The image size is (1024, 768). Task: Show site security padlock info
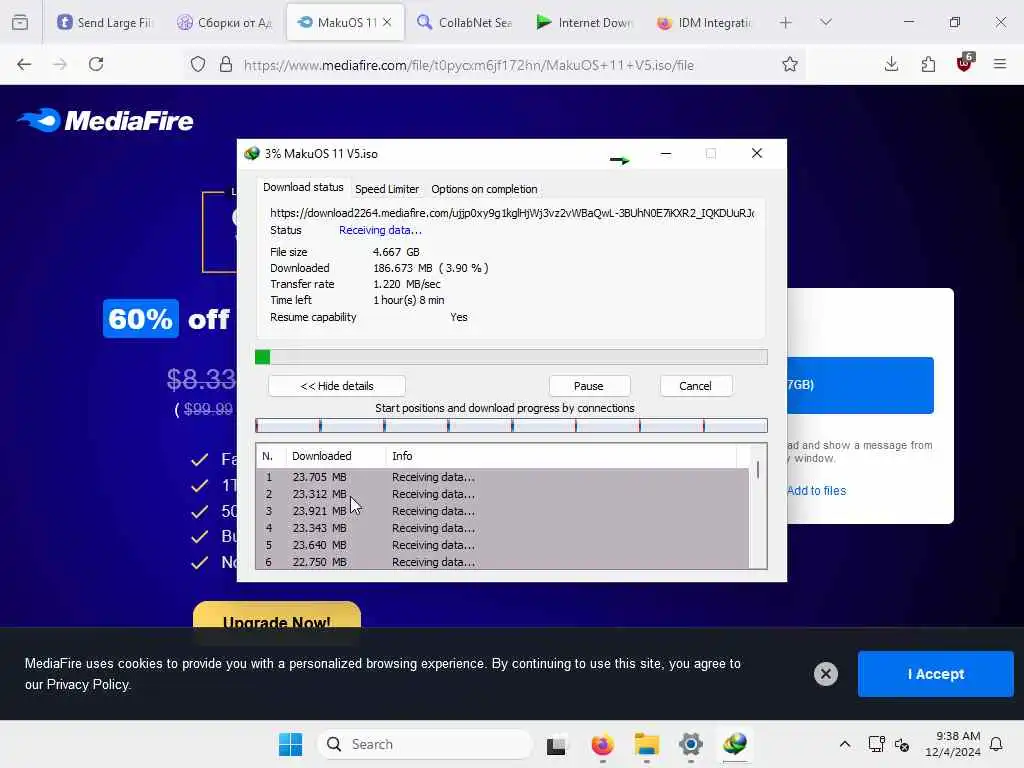coord(226,64)
